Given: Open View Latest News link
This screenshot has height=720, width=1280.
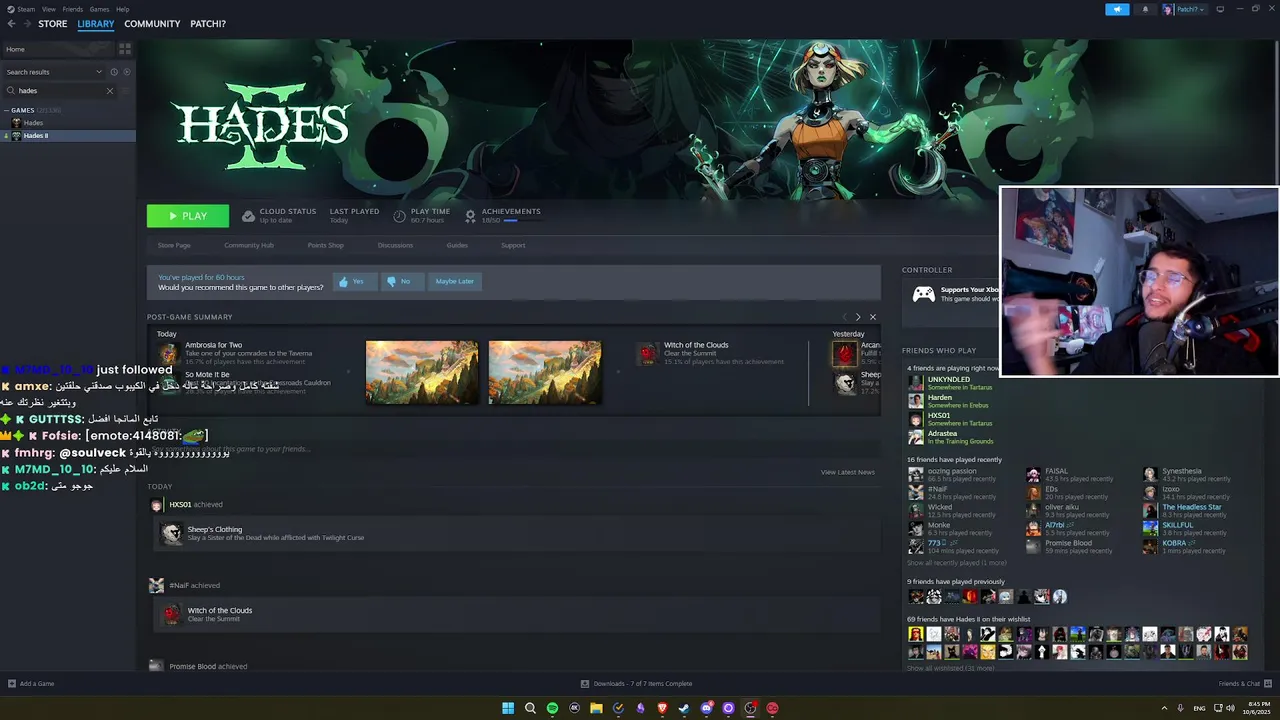Looking at the screenshot, I should pyautogui.click(x=848, y=472).
